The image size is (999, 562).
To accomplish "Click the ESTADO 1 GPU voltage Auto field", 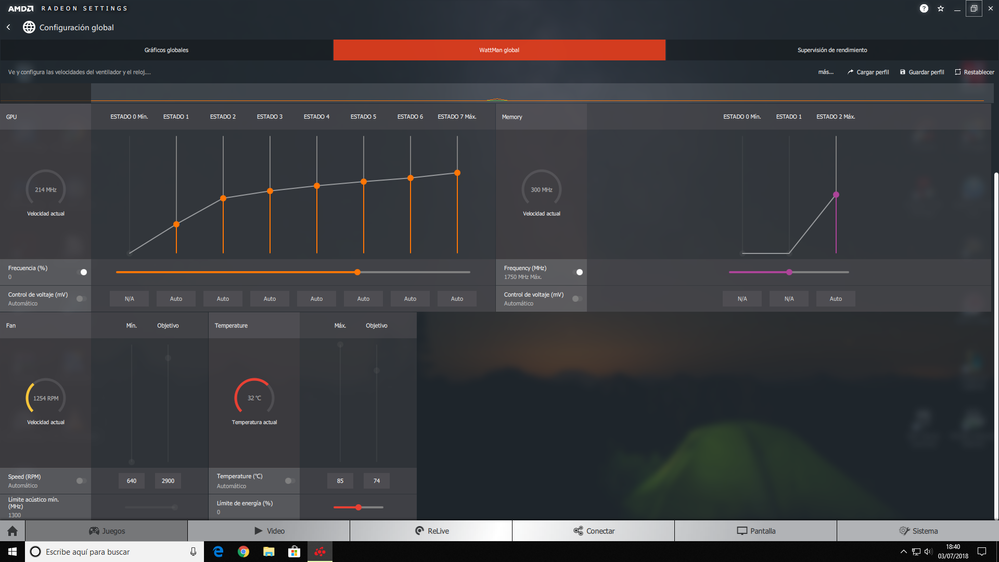I will [176, 298].
